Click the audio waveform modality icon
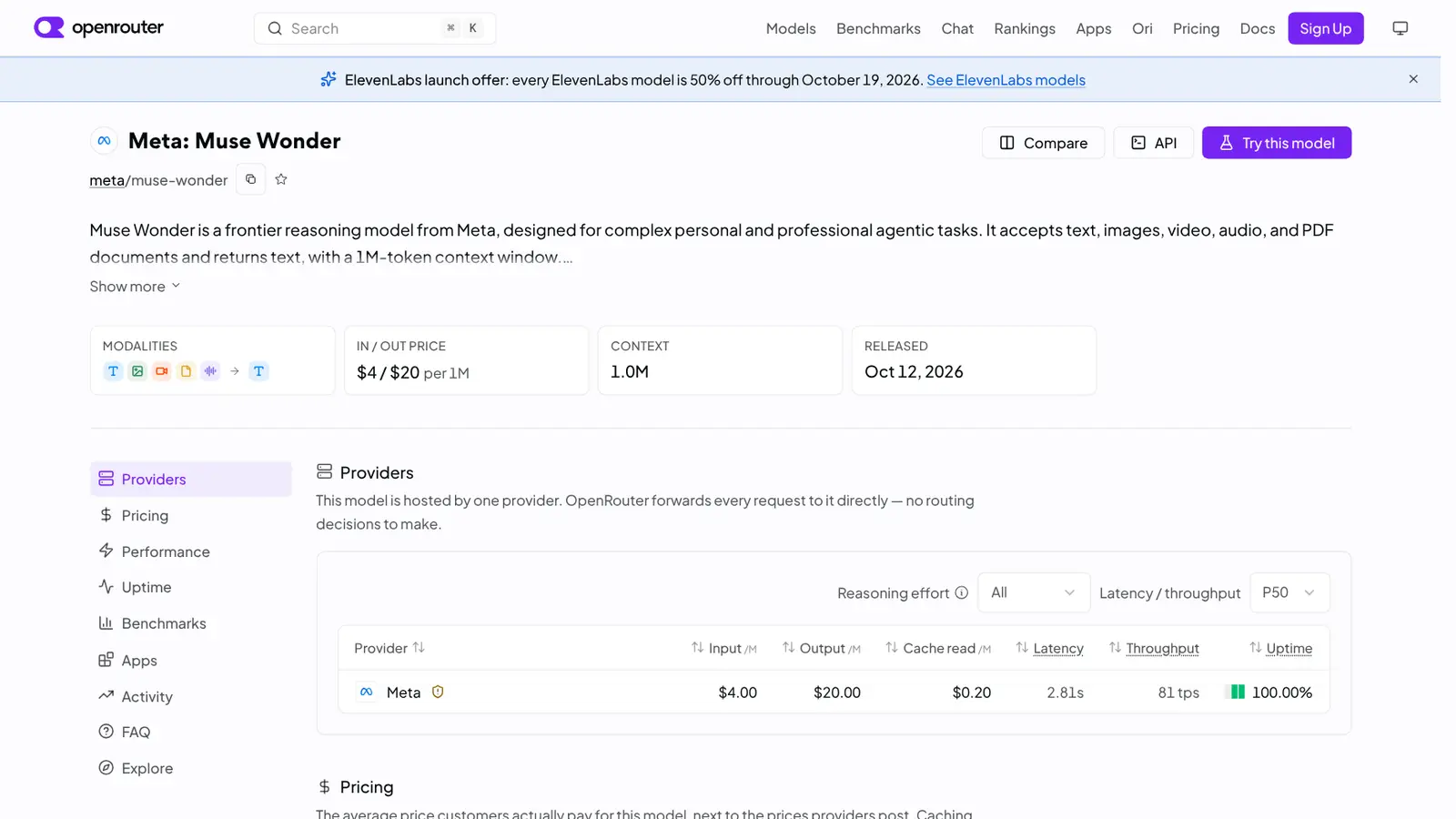The height and width of the screenshot is (819, 1456). (x=210, y=371)
